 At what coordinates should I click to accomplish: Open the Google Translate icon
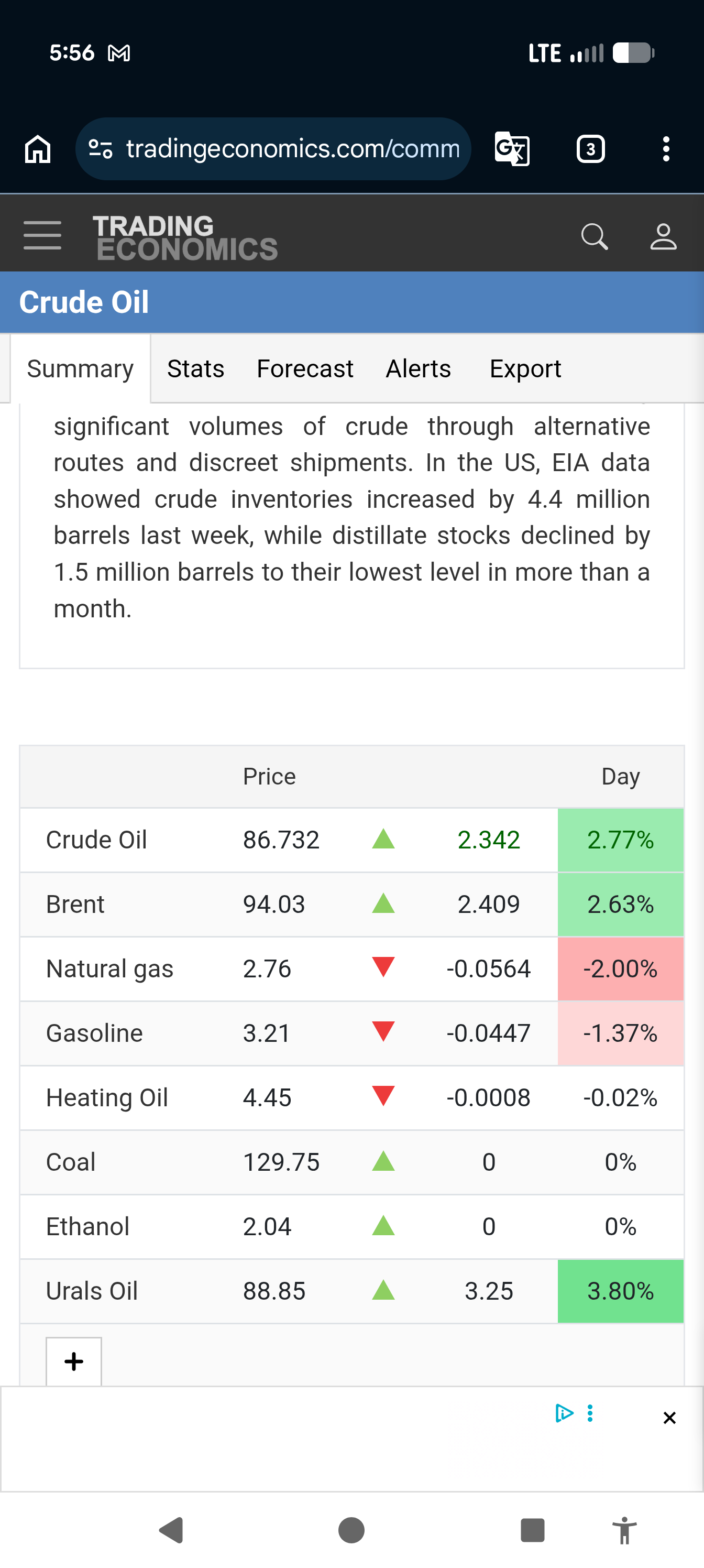[x=512, y=149]
